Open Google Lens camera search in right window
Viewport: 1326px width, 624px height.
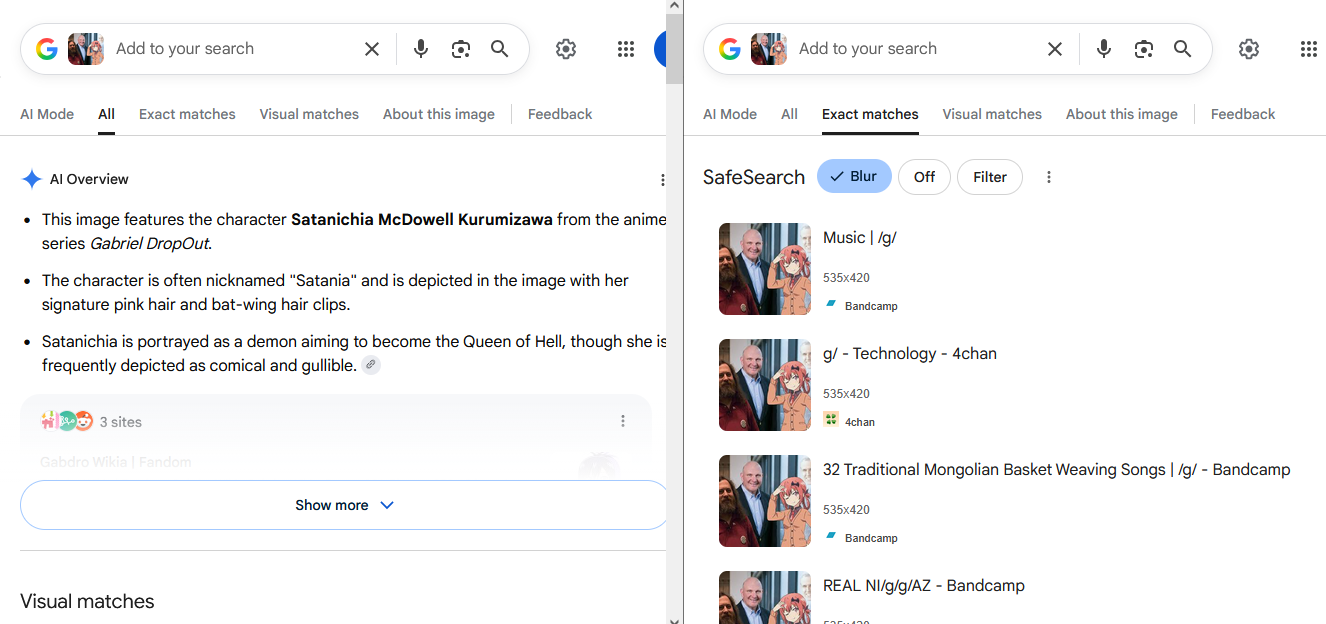tap(1144, 49)
